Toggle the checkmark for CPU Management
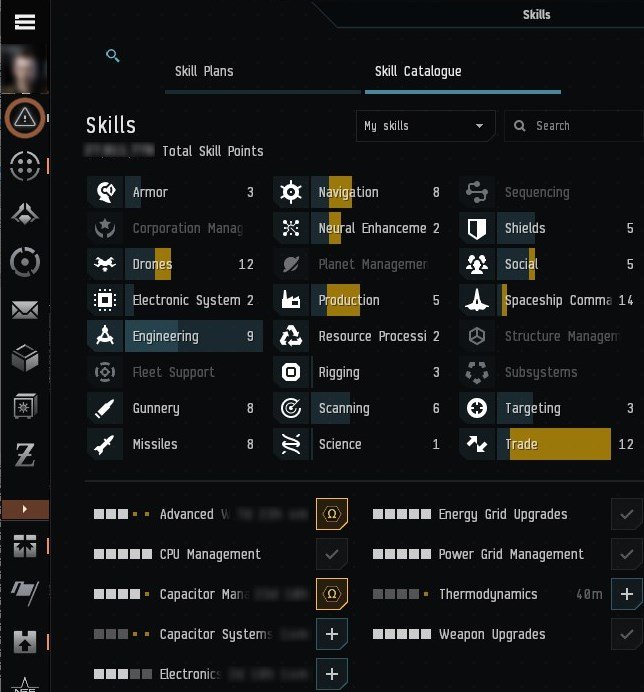The height and width of the screenshot is (692, 644). click(332, 554)
